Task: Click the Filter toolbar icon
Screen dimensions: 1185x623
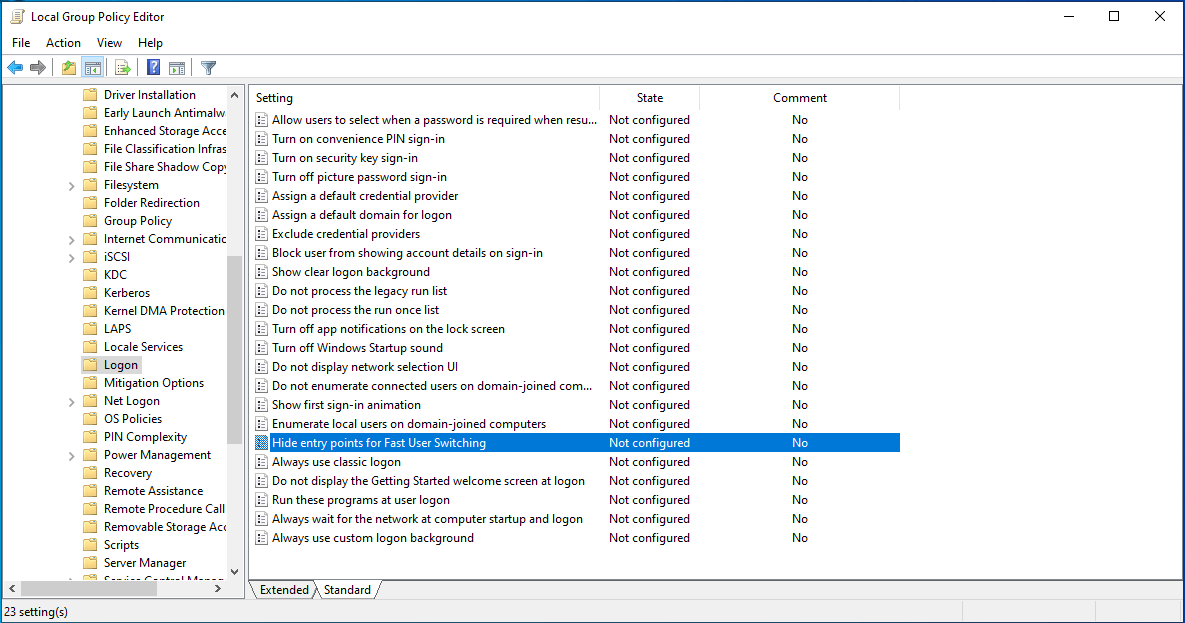Action: coord(208,67)
